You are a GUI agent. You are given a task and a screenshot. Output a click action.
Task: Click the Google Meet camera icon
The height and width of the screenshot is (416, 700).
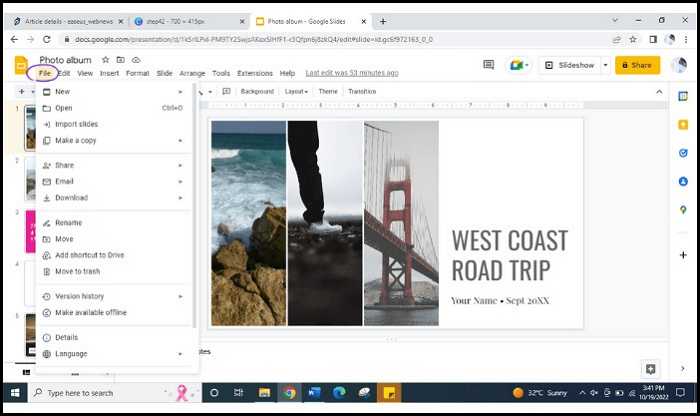coord(517,65)
